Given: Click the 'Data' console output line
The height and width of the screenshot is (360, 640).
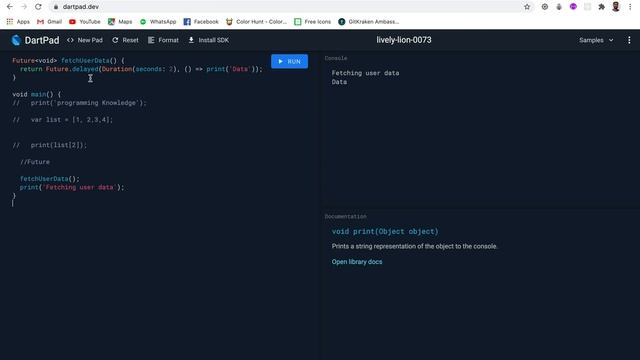Looking at the screenshot, I should tap(339, 82).
